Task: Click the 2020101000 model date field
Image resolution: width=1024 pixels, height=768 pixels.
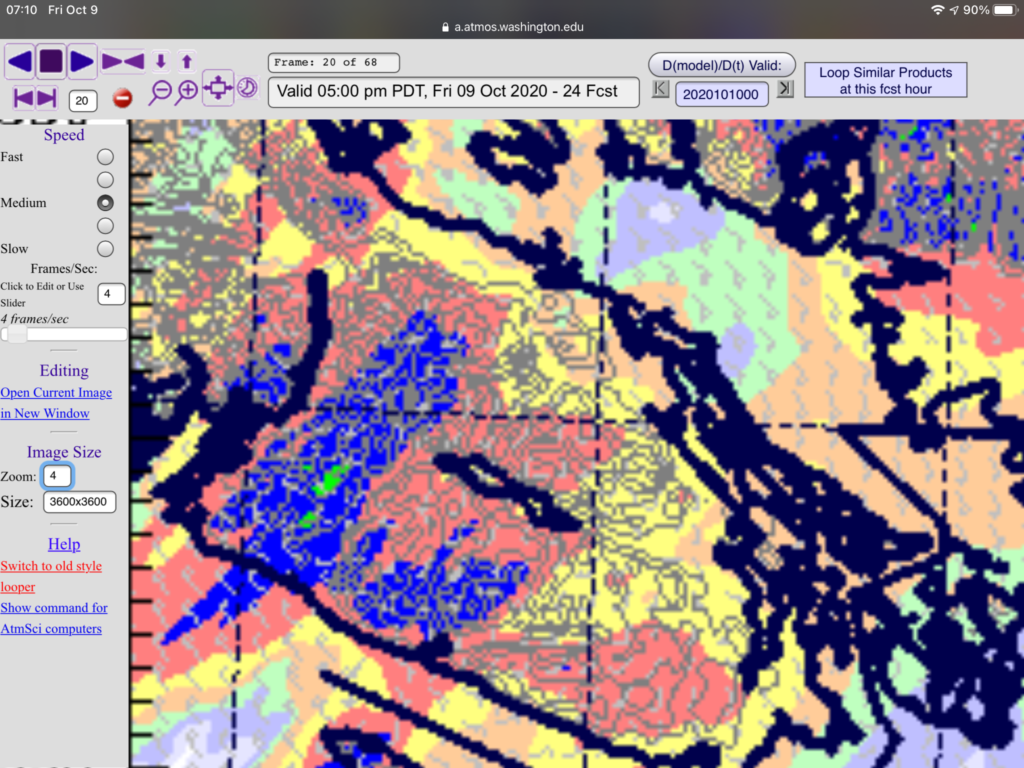Action: [721, 94]
